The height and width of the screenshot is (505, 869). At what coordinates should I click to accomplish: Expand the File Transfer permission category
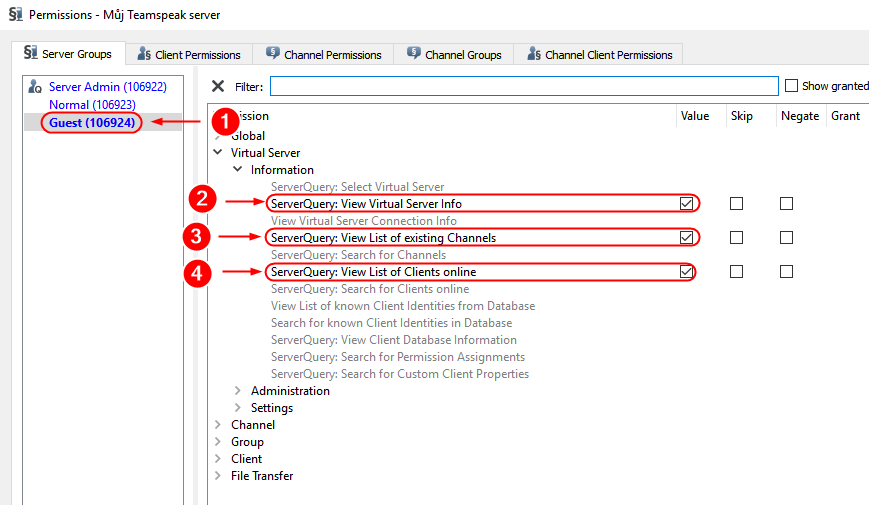218,476
